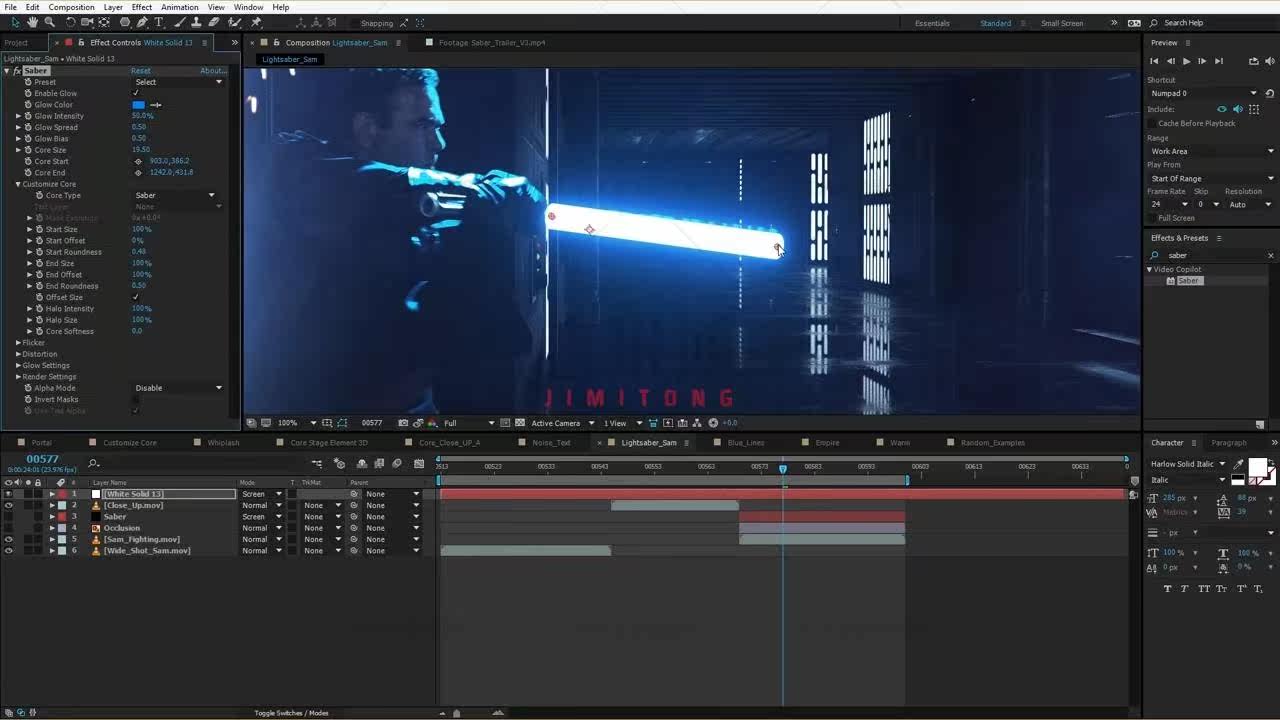Click the stopwatch next to Glow Intensity

click(28, 116)
